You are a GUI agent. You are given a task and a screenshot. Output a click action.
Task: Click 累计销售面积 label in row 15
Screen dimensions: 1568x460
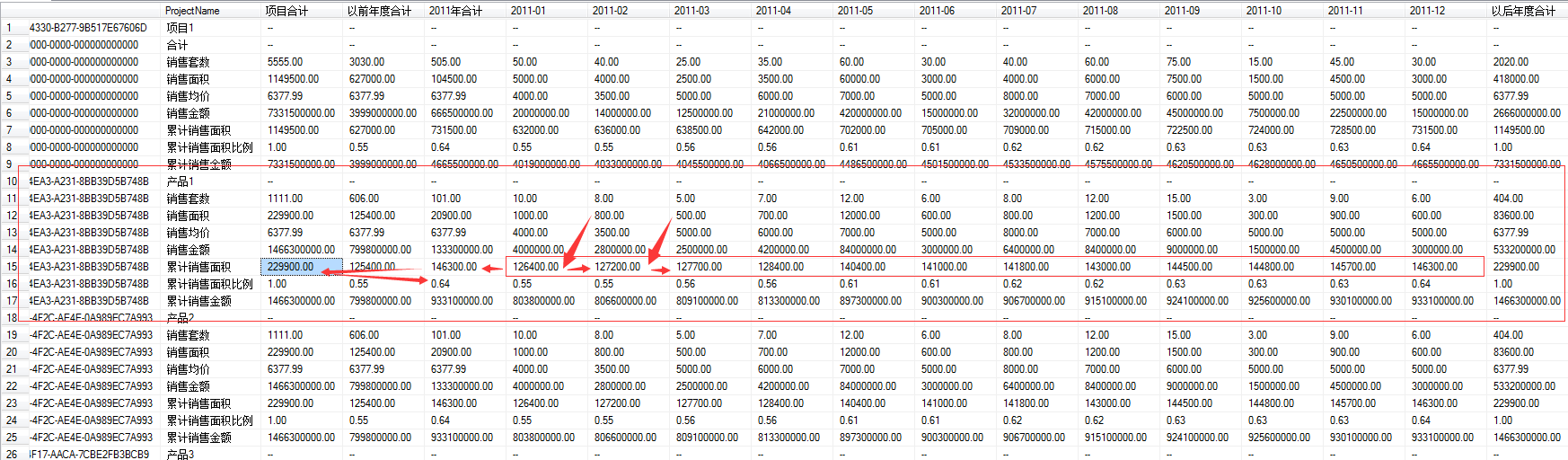[x=198, y=267]
